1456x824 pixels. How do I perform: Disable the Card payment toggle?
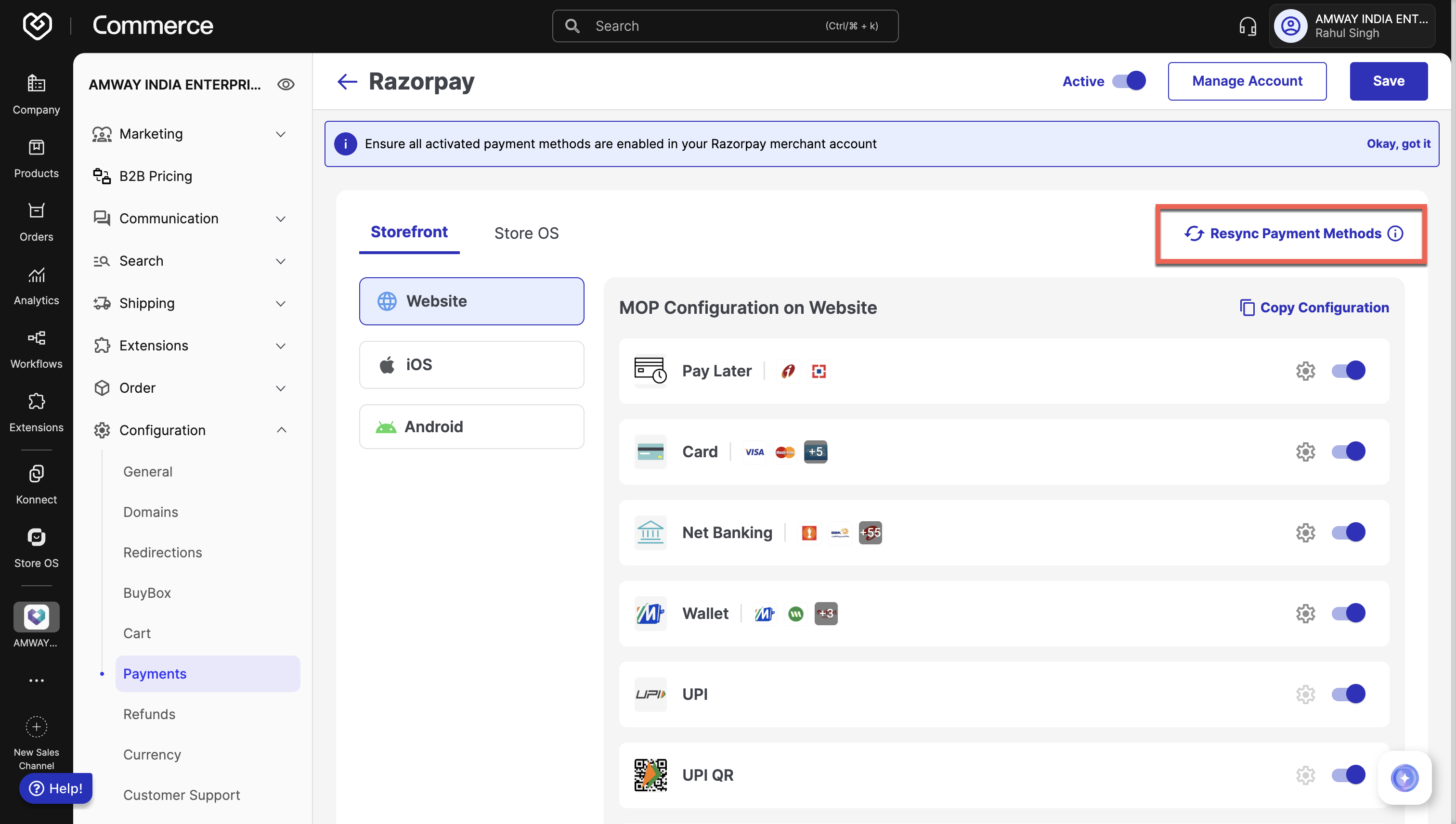pyautogui.click(x=1348, y=451)
